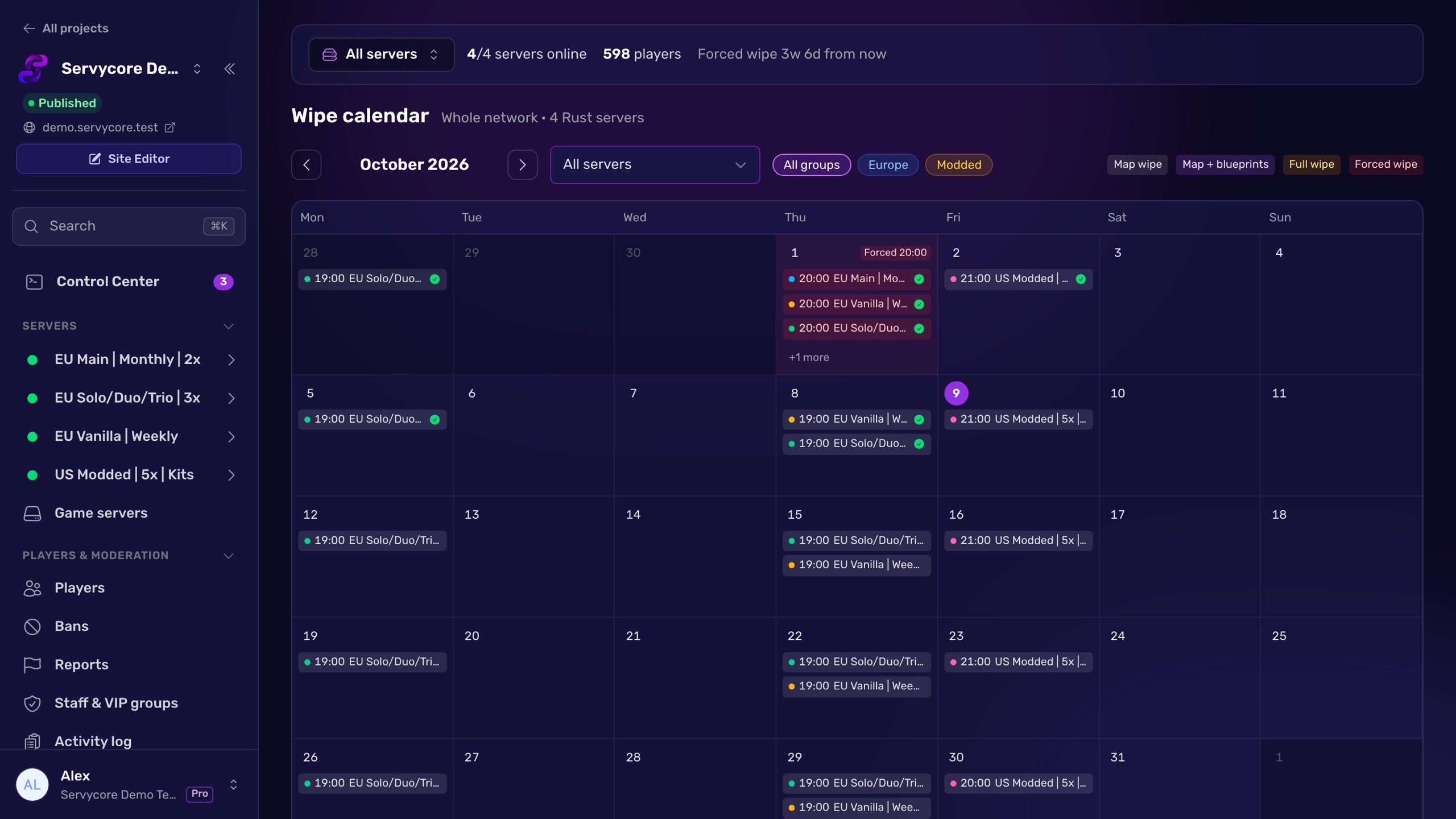Click the Control Center notification badge 3
1456x819 pixels.
[223, 282]
